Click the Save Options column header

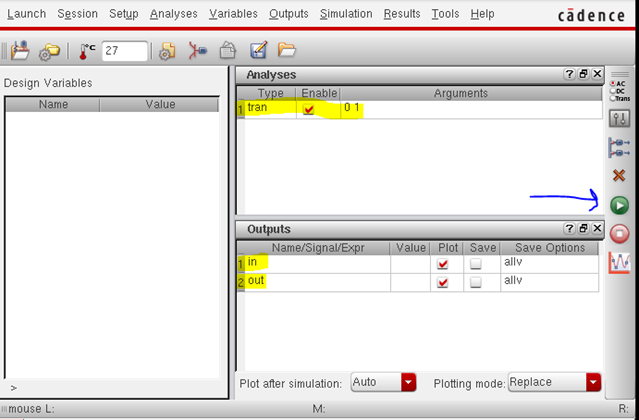pyautogui.click(x=549, y=248)
